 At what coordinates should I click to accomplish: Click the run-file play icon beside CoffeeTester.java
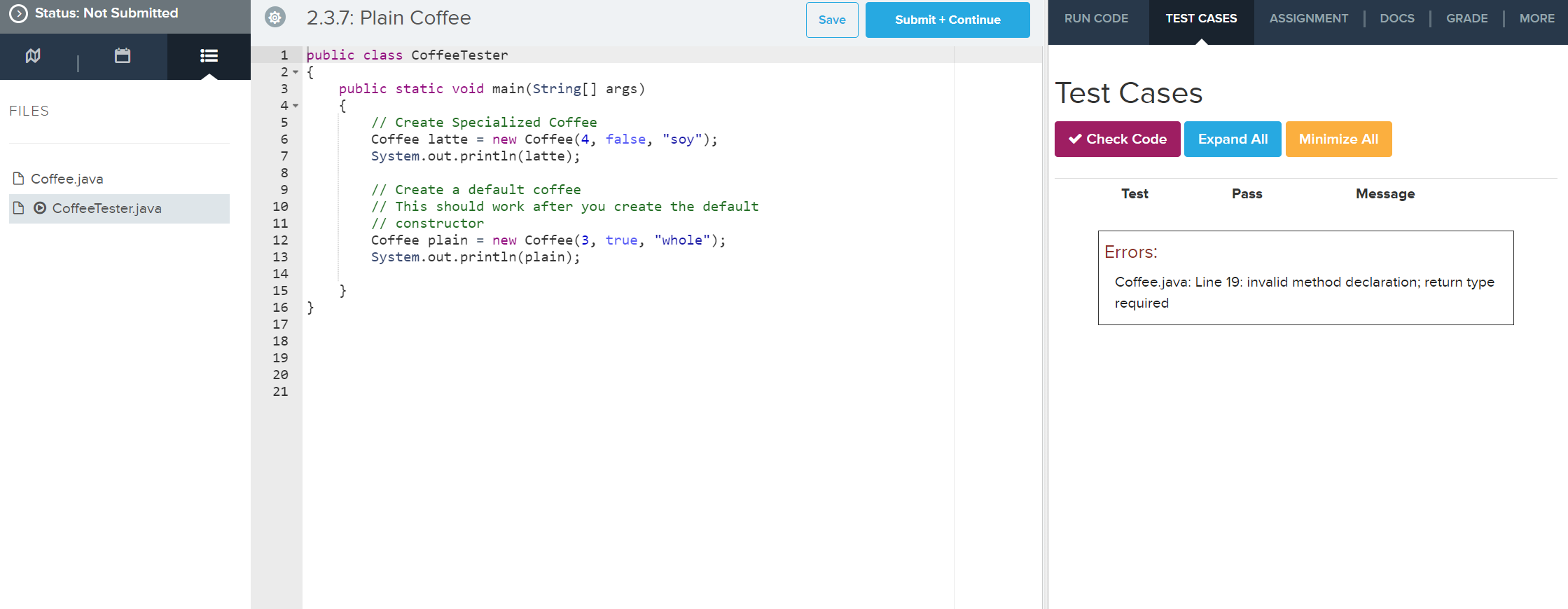(40, 208)
